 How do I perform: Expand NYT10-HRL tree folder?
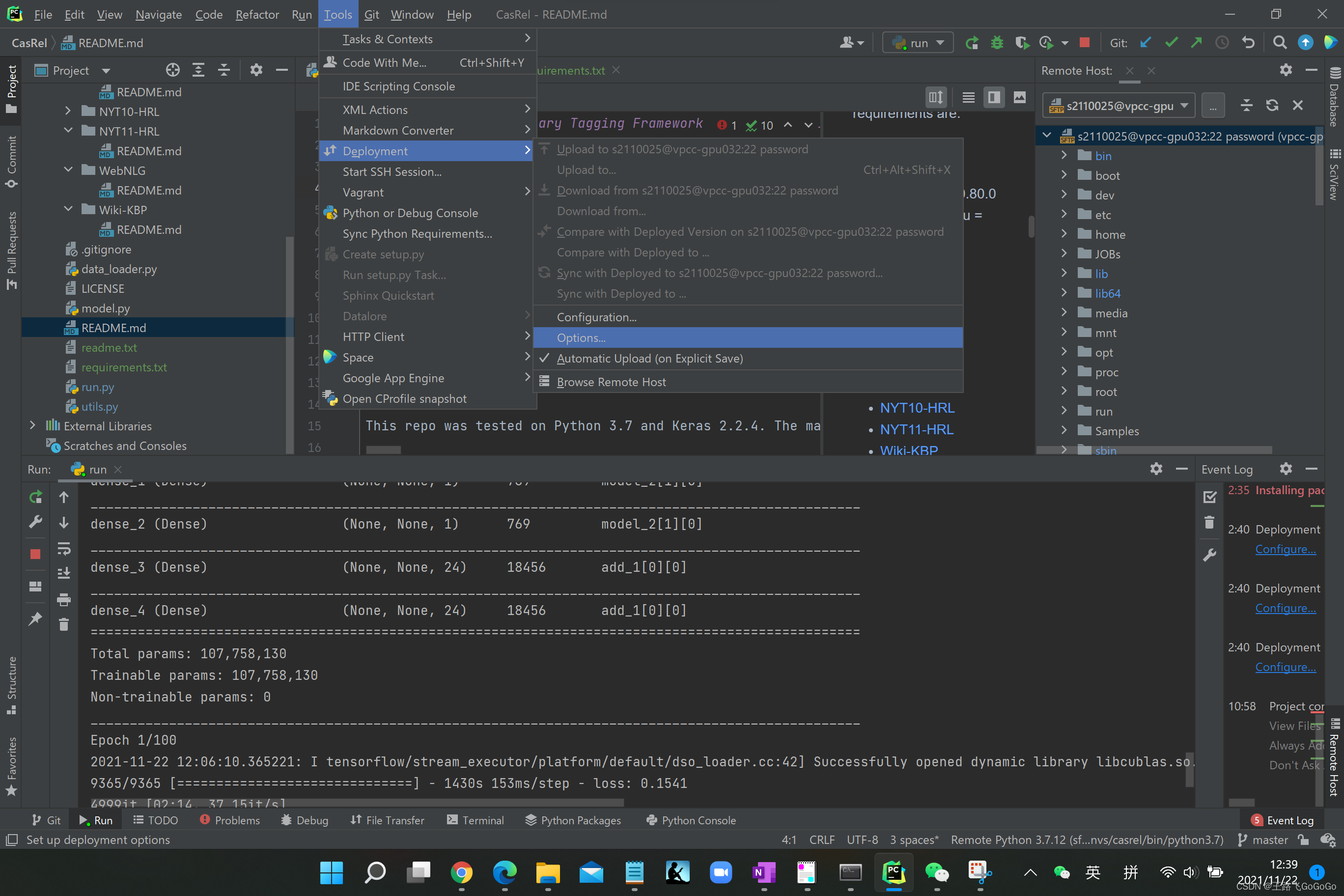pyautogui.click(x=68, y=111)
